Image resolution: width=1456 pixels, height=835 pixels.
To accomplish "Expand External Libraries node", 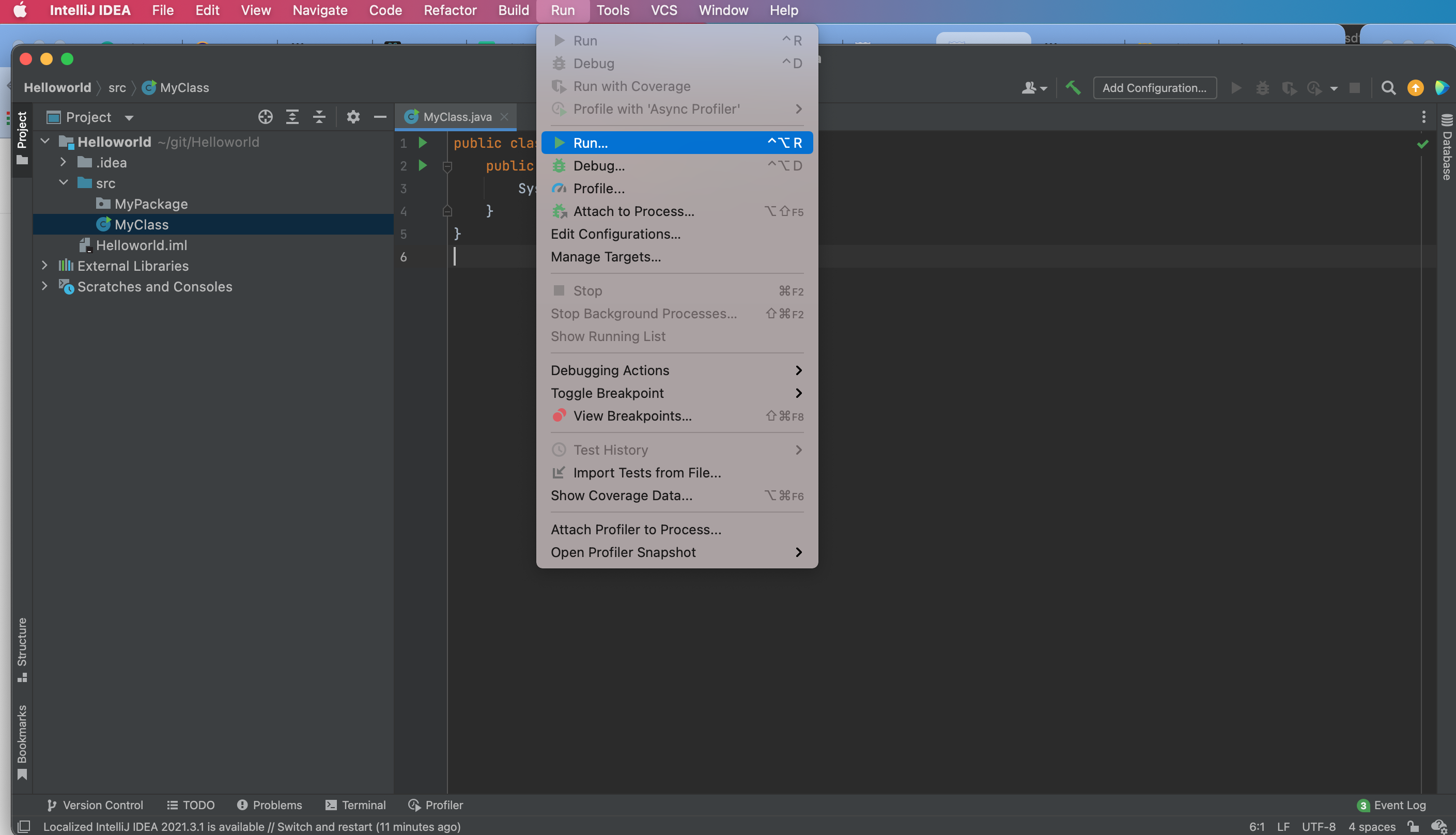I will tap(45, 266).
